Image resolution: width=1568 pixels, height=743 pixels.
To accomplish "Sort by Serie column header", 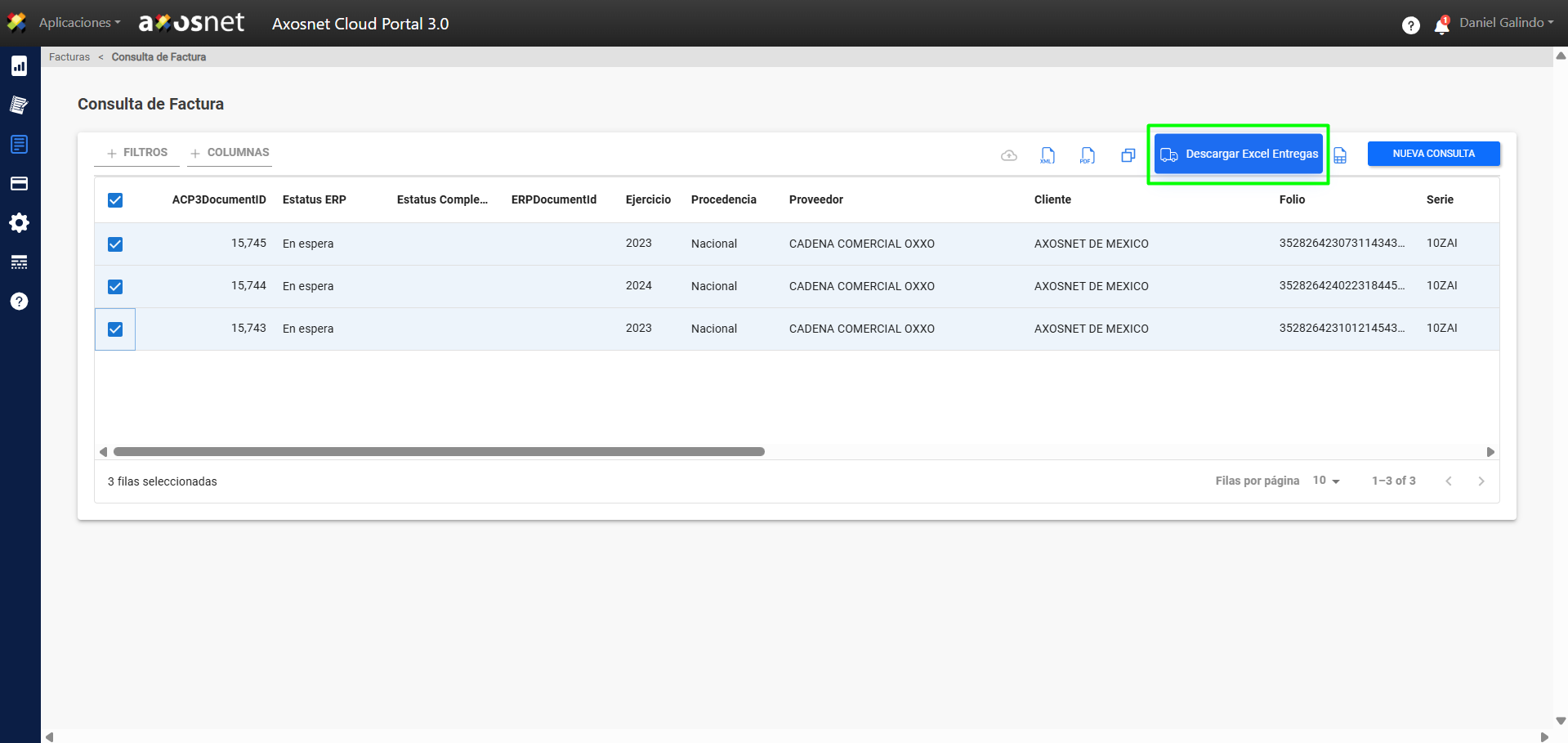I will click(x=1440, y=199).
